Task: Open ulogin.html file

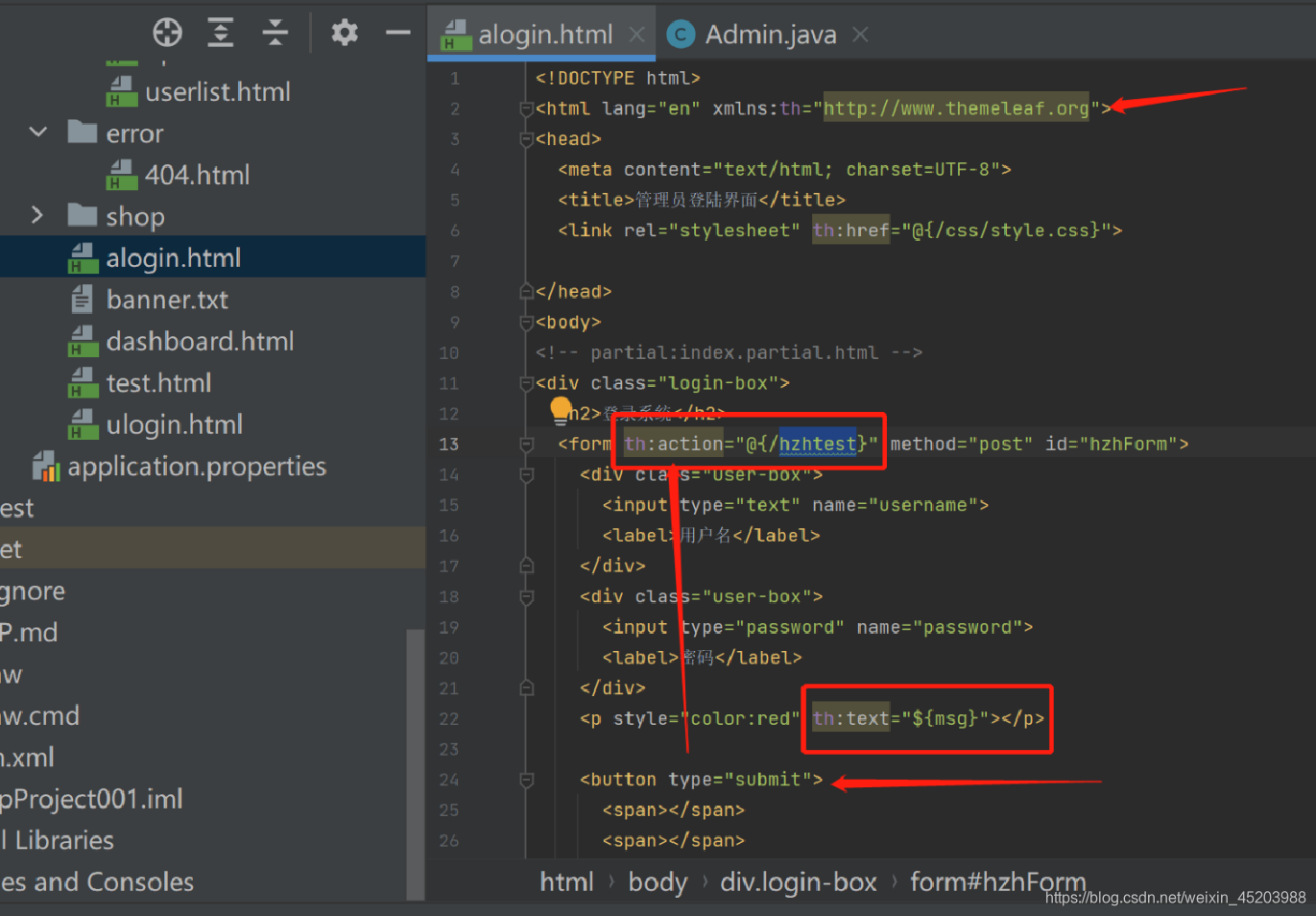Action: point(174,424)
